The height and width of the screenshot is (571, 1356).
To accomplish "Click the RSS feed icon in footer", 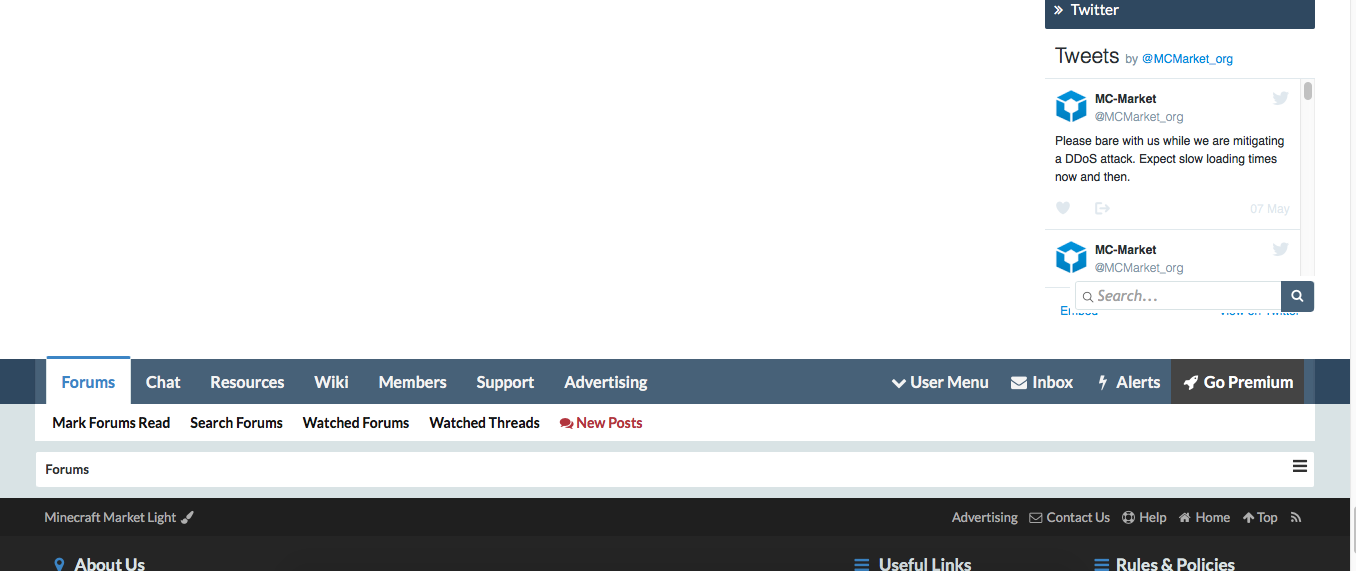I will 1296,517.
